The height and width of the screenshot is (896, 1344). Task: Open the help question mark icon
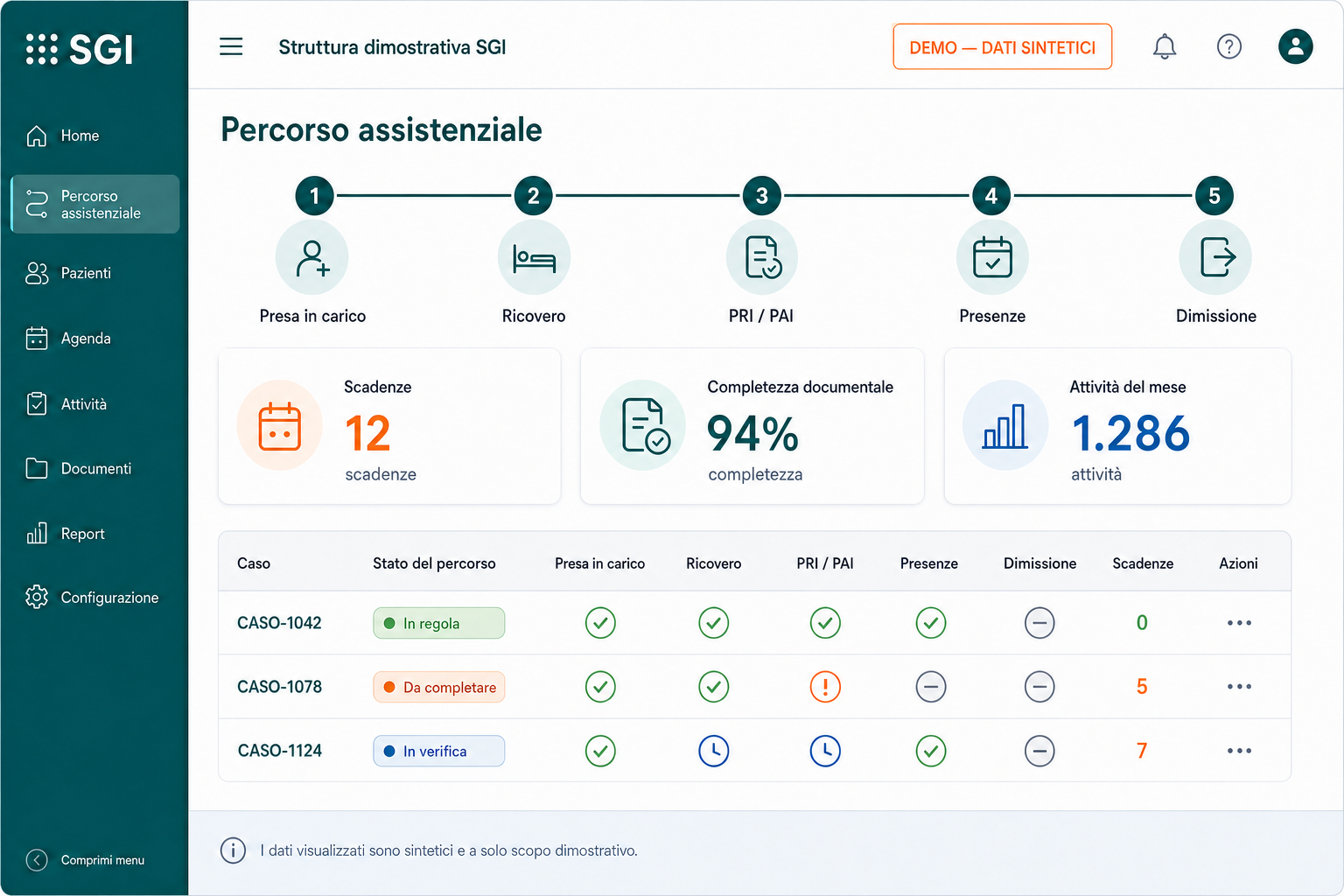[1228, 46]
